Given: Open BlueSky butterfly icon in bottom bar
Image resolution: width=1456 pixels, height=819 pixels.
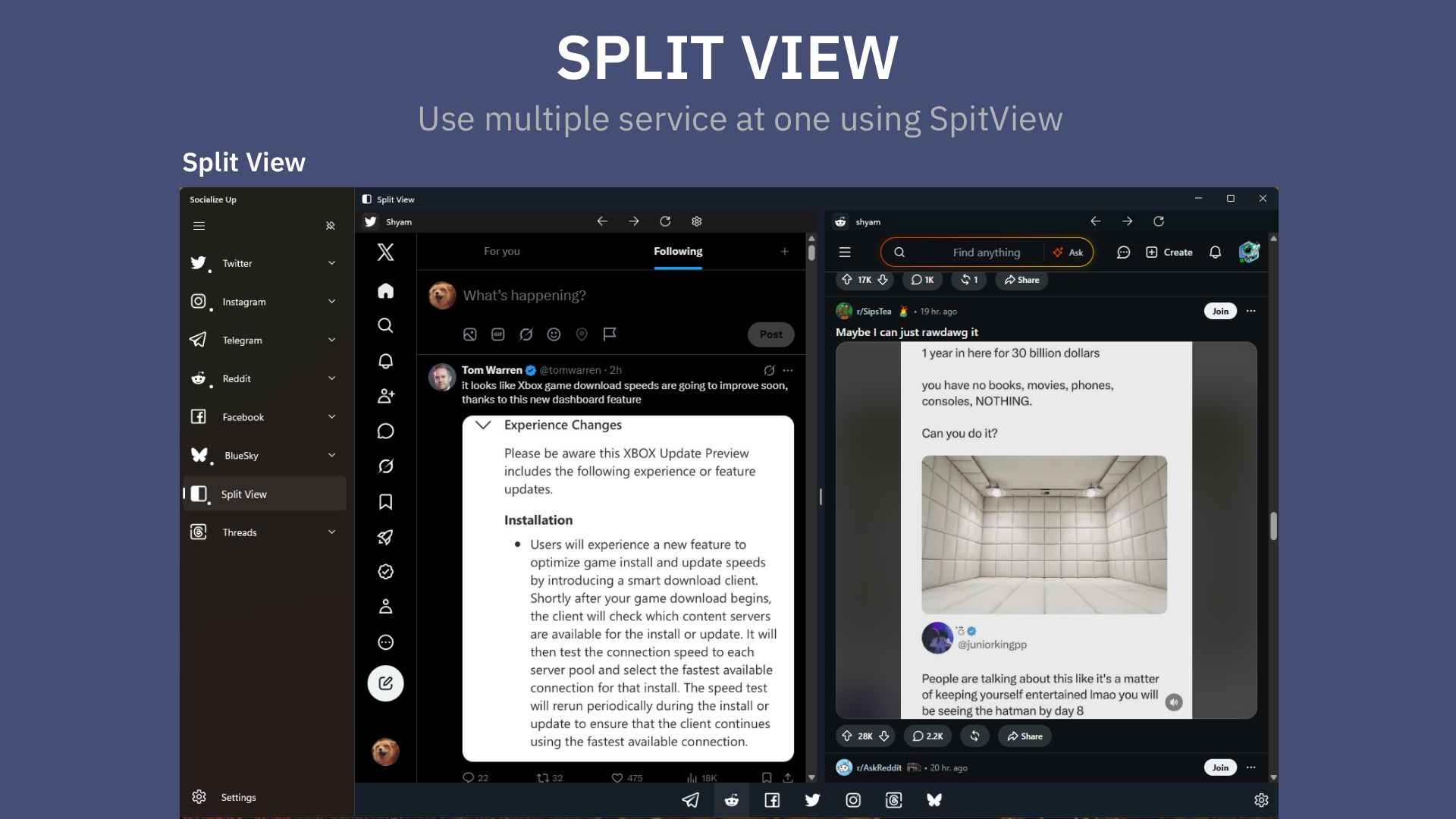Looking at the screenshot, I should coord(934,800).
